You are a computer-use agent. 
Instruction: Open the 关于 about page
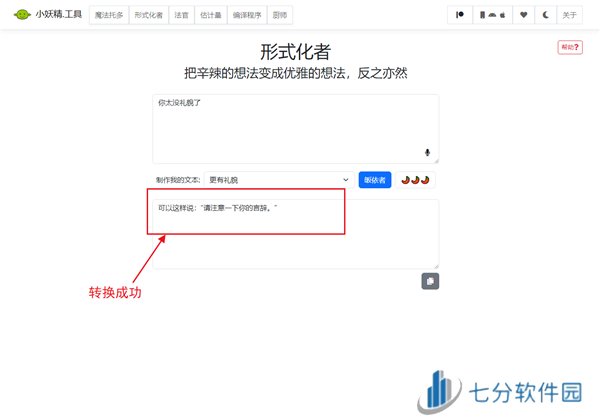point(569,15)
